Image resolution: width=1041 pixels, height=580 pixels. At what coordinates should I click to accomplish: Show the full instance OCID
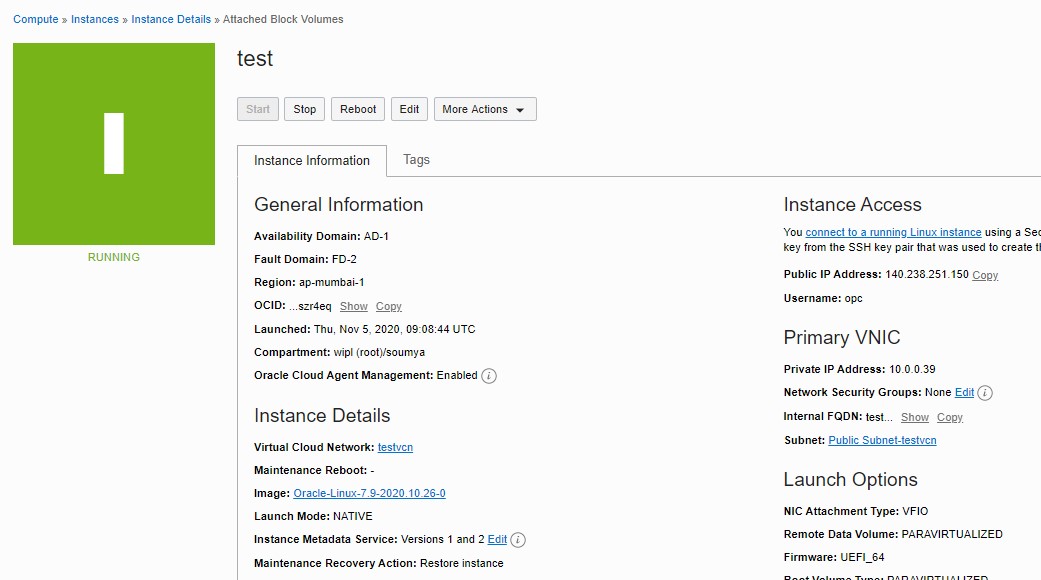pos(353,306)
